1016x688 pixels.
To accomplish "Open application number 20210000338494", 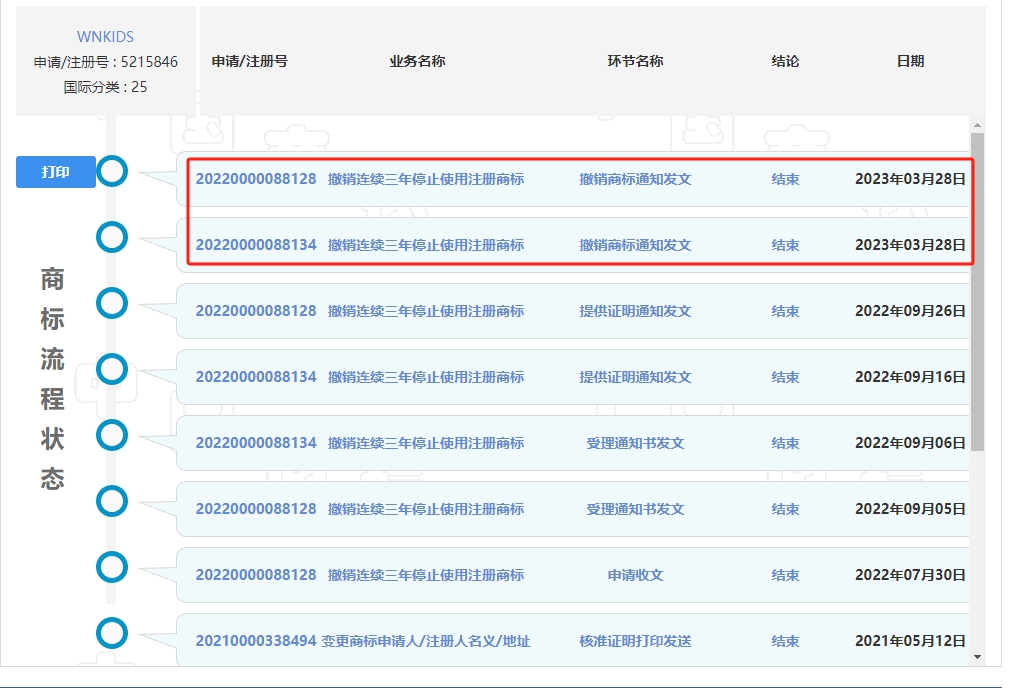I will tap(256, 641).
